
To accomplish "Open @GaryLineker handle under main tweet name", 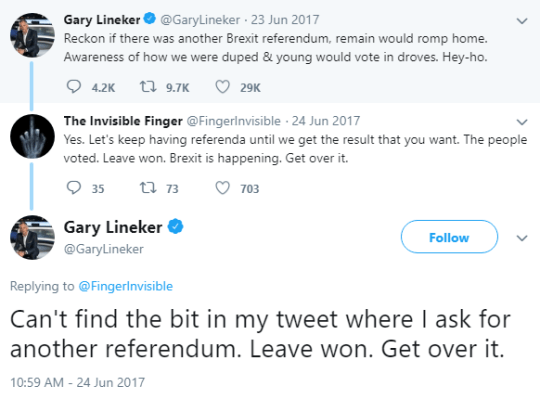I will point(104,249).
